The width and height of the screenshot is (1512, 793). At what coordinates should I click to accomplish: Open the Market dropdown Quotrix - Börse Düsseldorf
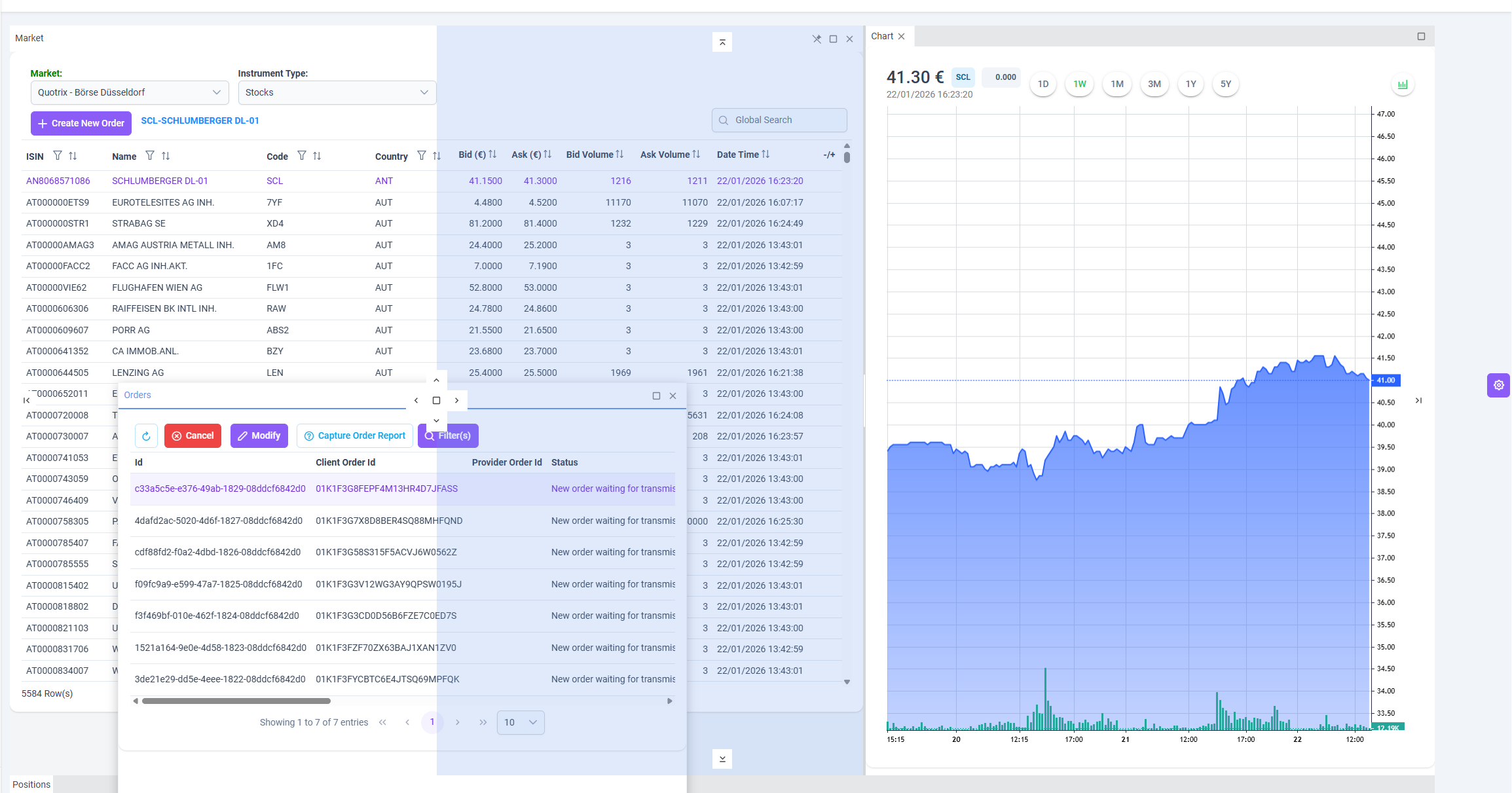tap(130, 92)
